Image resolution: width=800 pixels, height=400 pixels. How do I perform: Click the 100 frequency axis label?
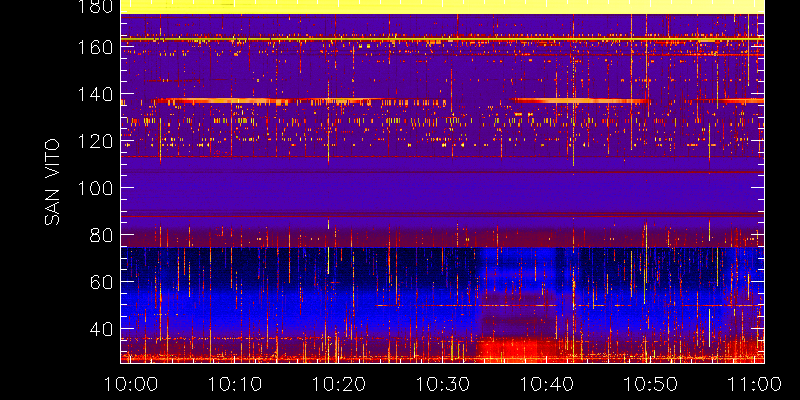click(x=95, y=188)
